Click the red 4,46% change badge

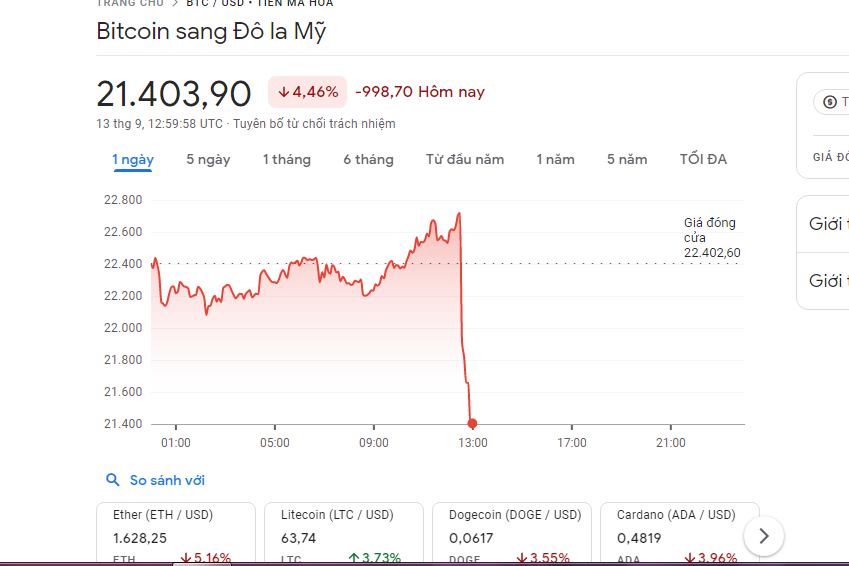[x=307, y=92]
